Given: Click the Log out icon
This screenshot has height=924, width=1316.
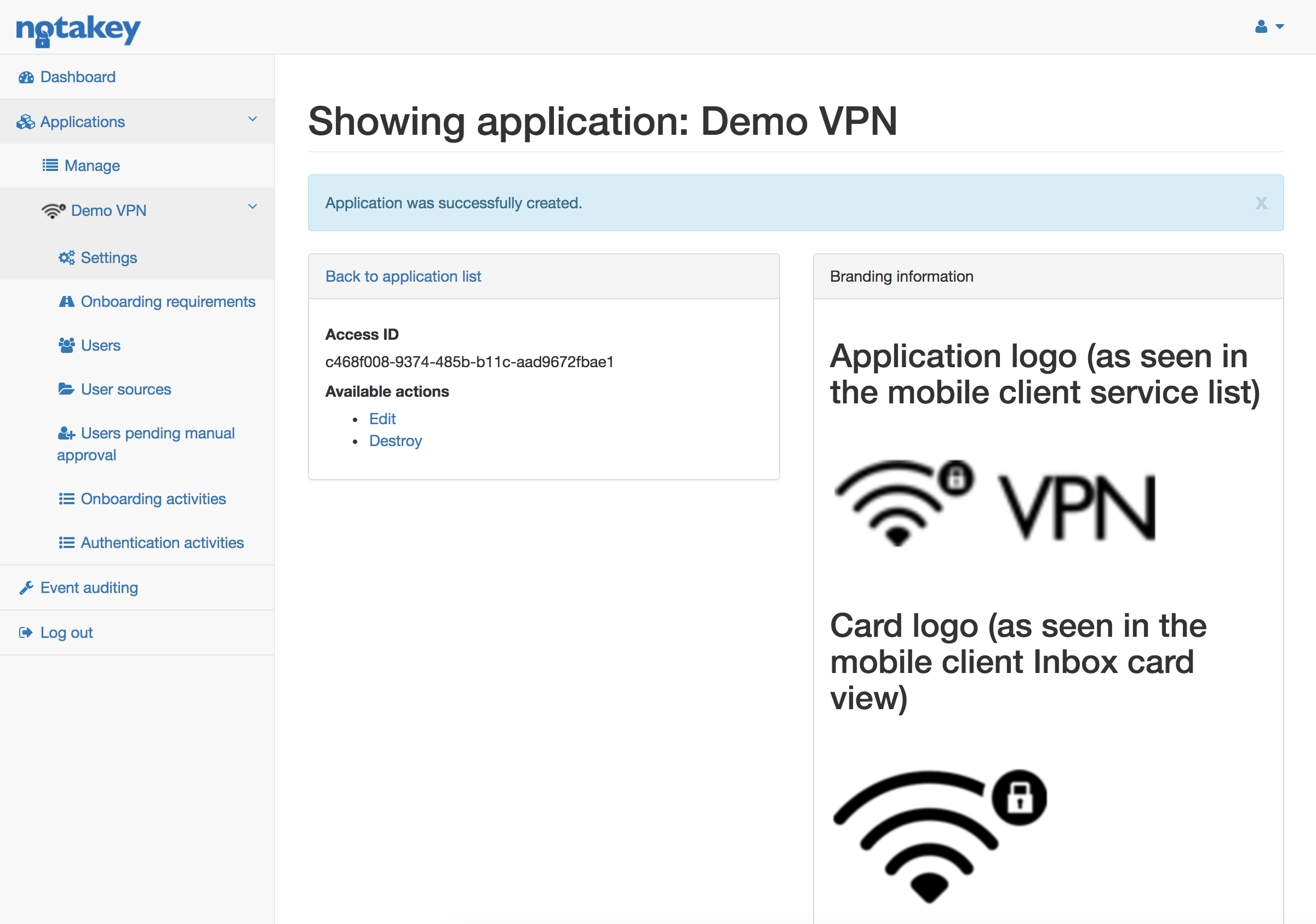Looking at the screenshot, I should 26,633.
